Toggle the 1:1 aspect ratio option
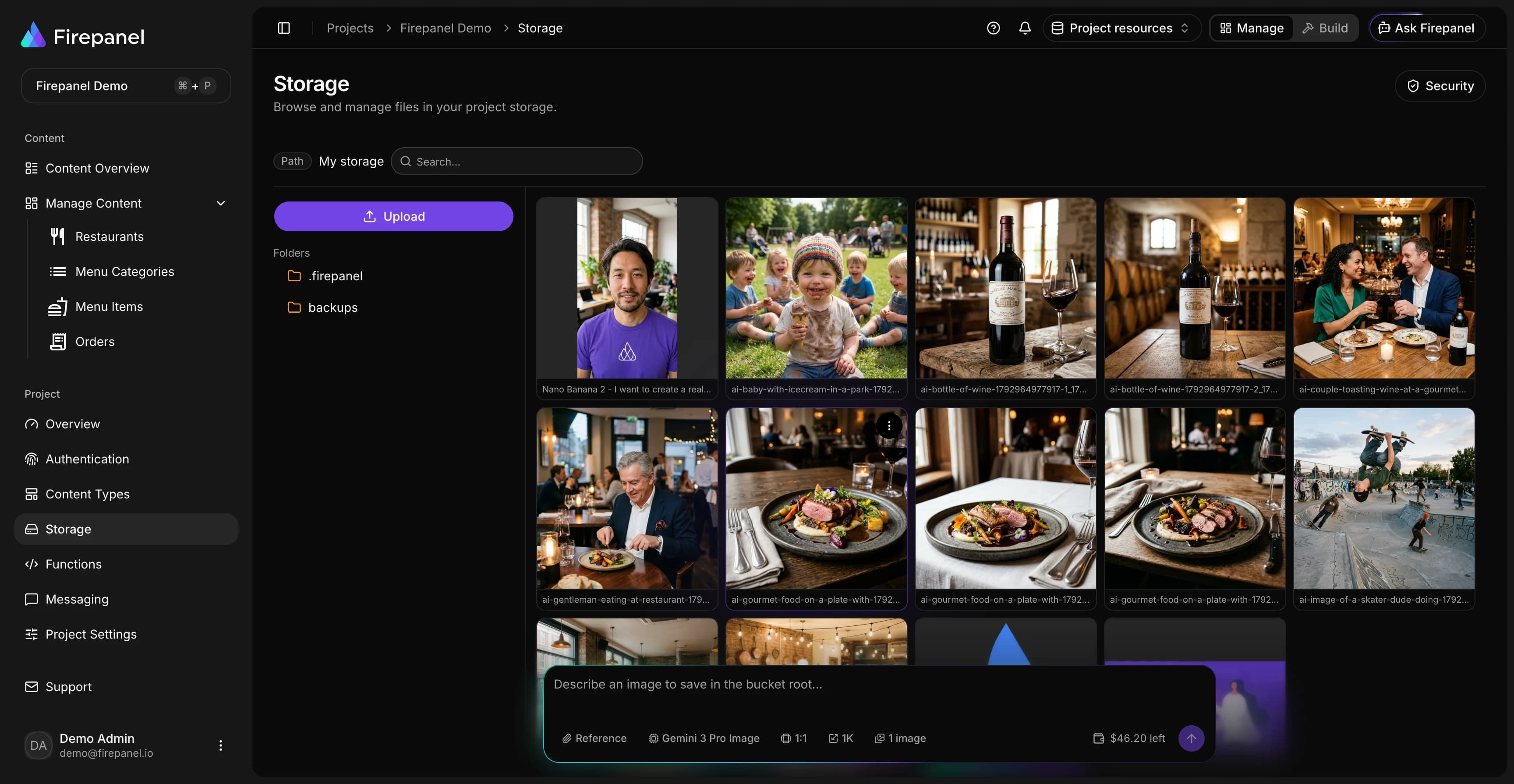Screen dimensions: 1514x784 click(x=793, y=738)
